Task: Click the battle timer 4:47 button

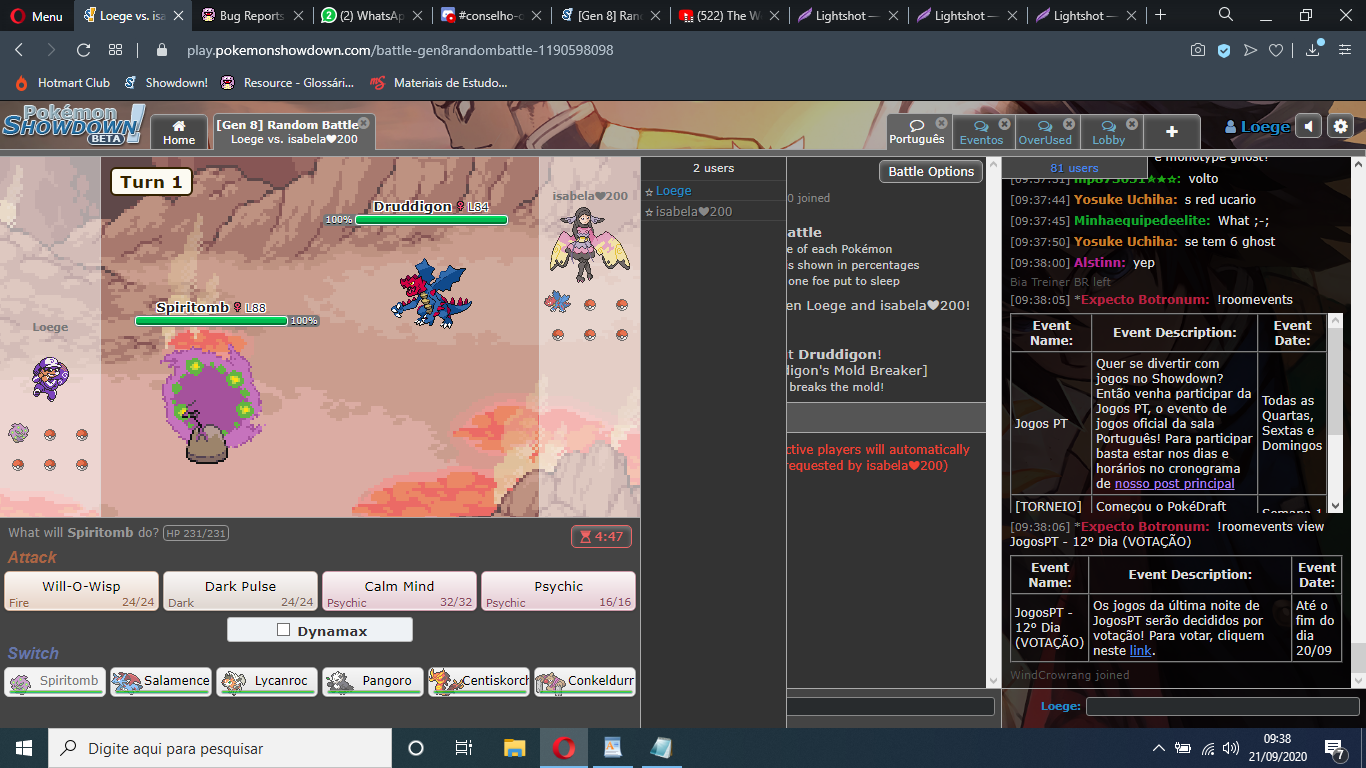Action: pyautogui.click(x=601, y=537)
